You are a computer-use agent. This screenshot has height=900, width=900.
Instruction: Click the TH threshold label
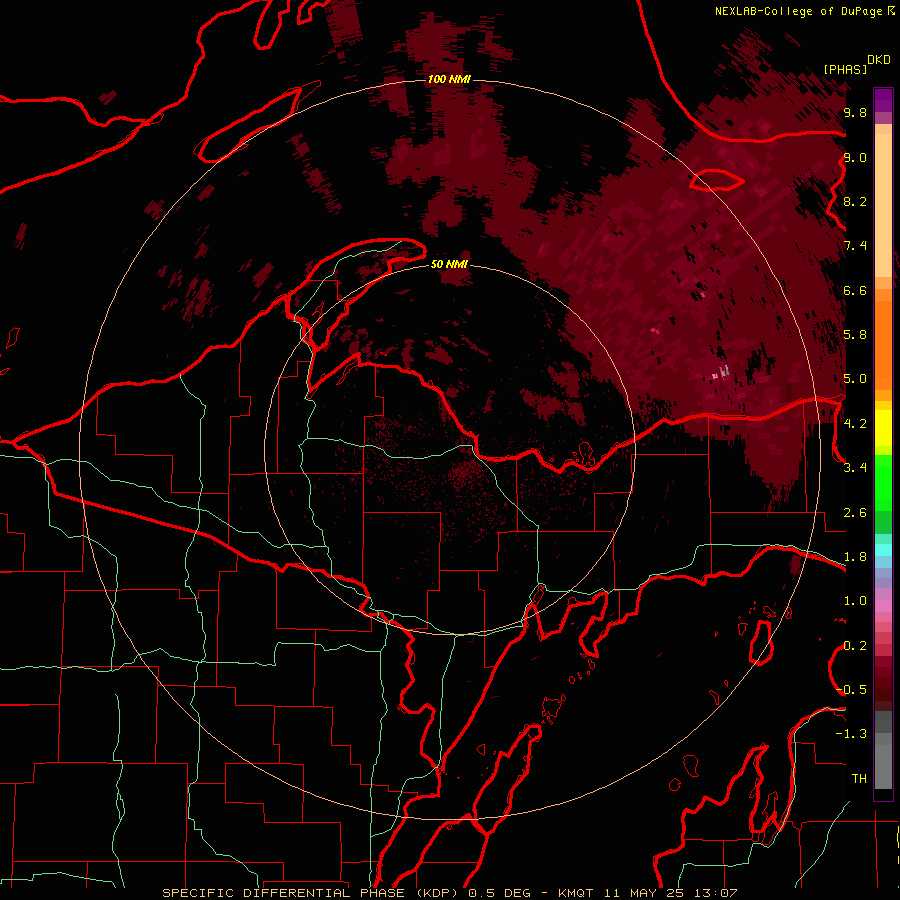pos(859,779)
